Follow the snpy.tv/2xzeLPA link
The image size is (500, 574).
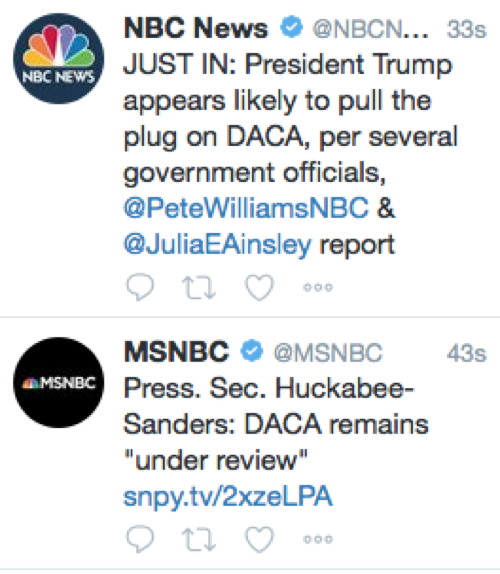(228, 497)
